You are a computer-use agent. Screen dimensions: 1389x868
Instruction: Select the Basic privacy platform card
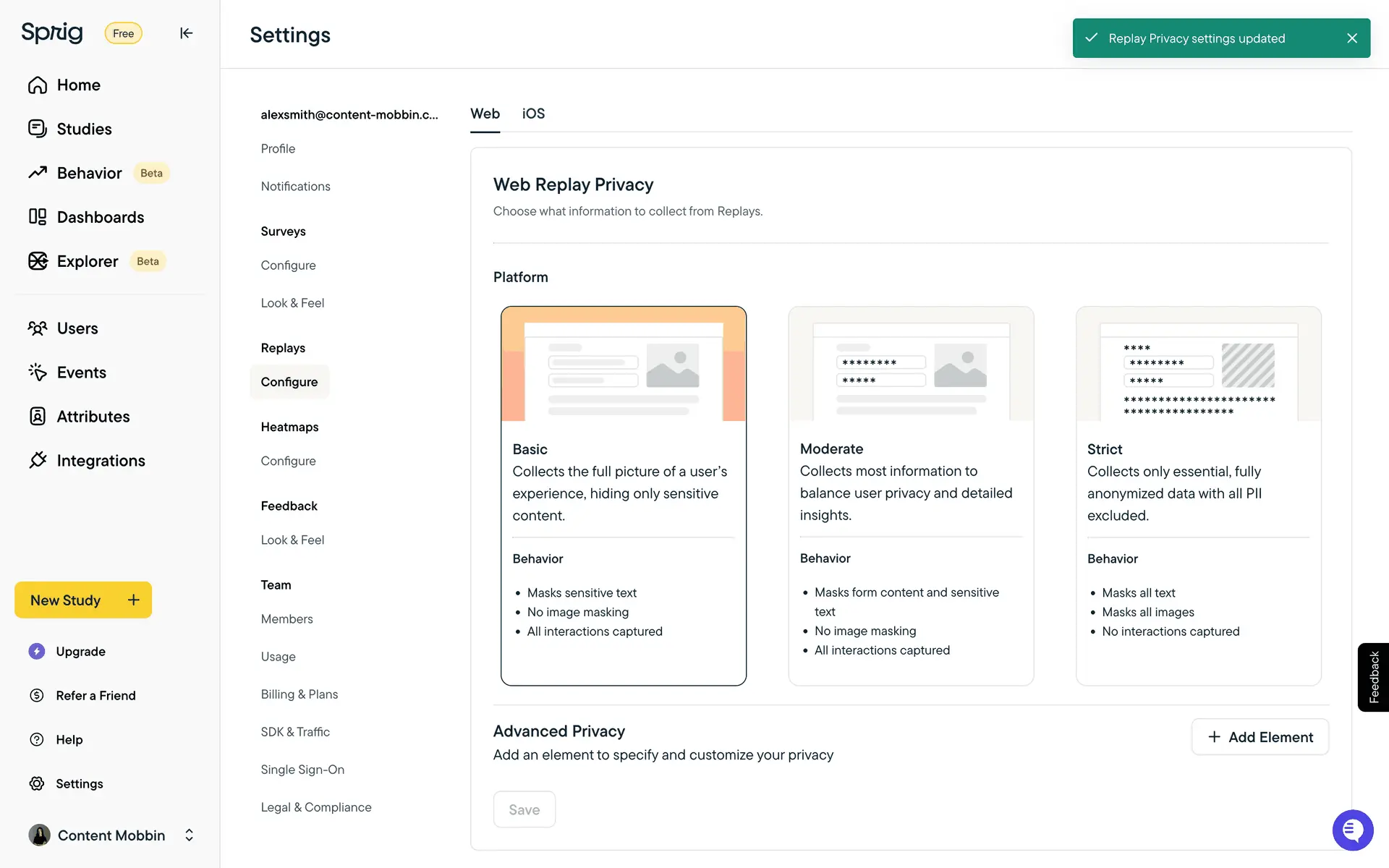click(623, 495)
